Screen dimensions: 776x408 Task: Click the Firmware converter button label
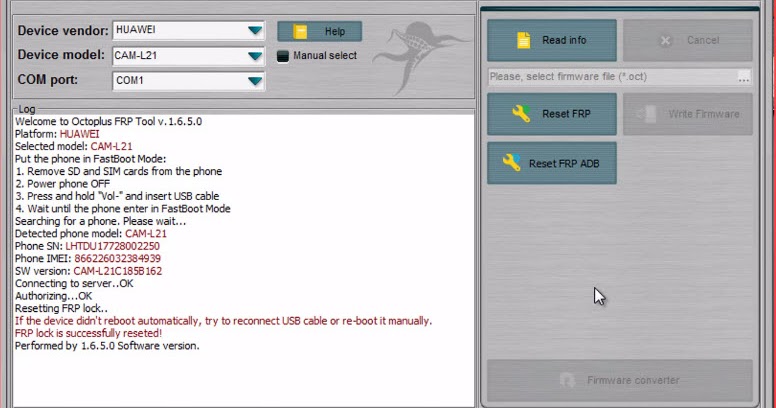point(633,380)
